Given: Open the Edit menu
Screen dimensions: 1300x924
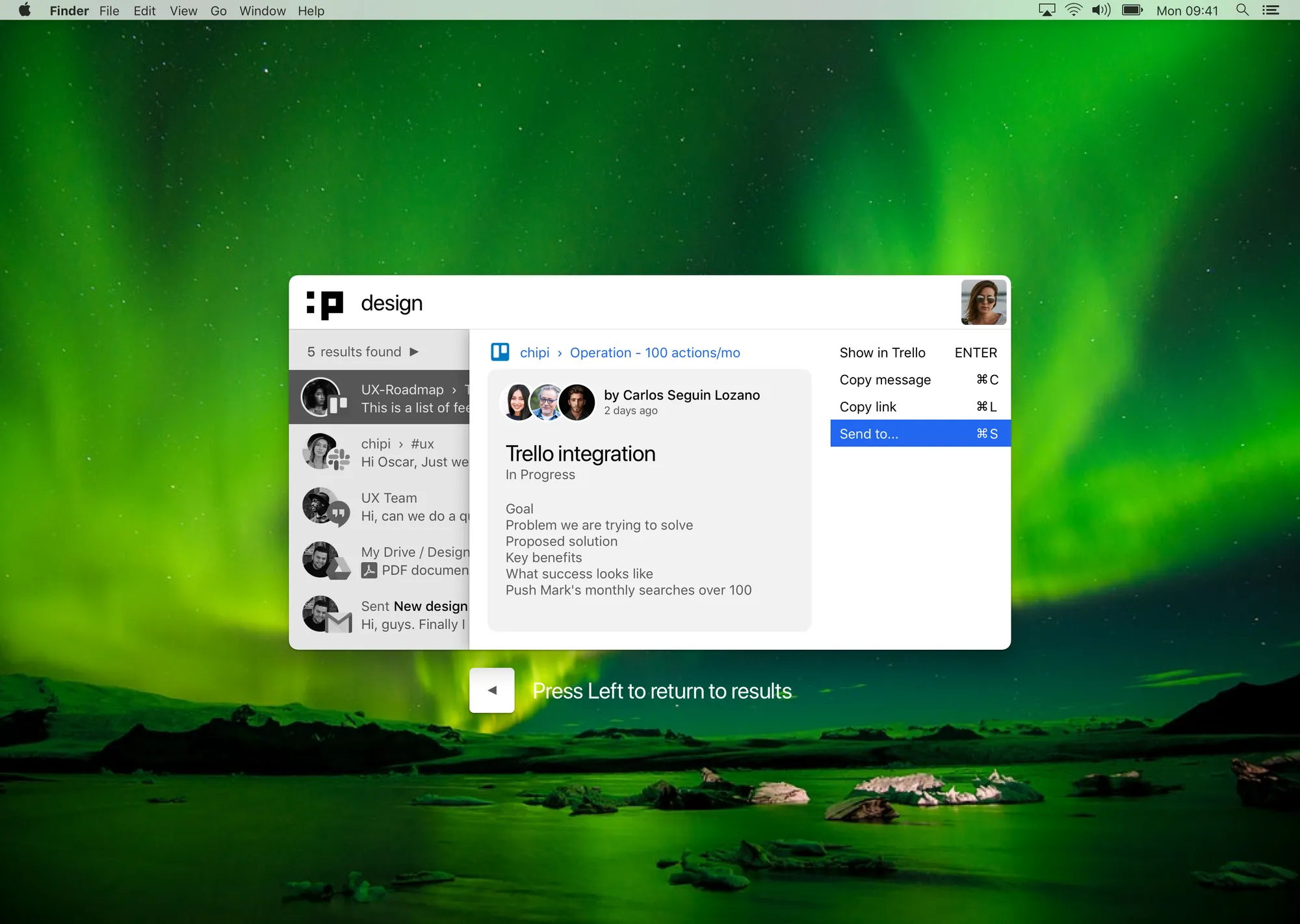Looking at the screenshot, I should coord(144,10).
